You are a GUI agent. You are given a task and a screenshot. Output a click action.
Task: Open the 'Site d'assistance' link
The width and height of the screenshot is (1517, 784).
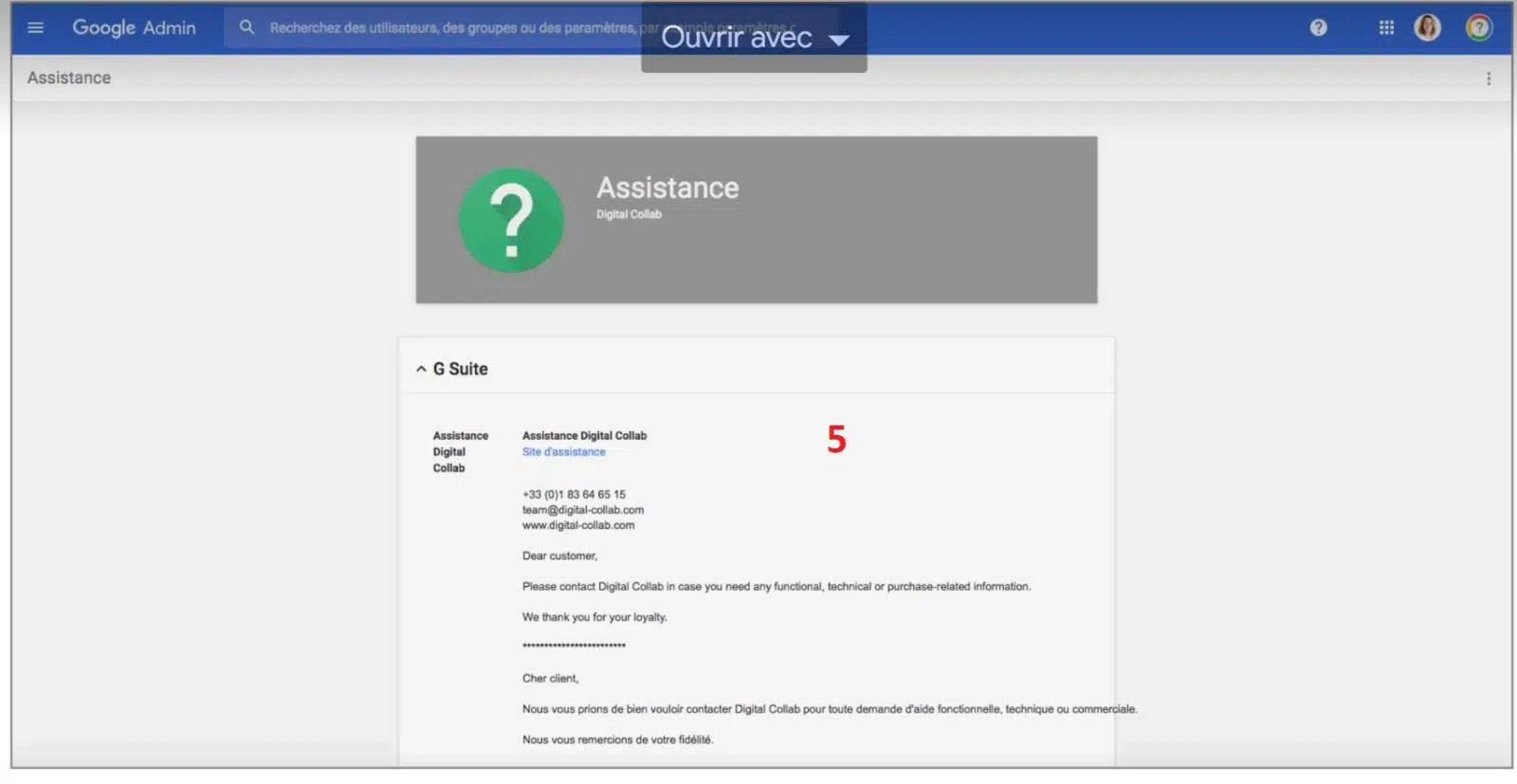(563, 452)
